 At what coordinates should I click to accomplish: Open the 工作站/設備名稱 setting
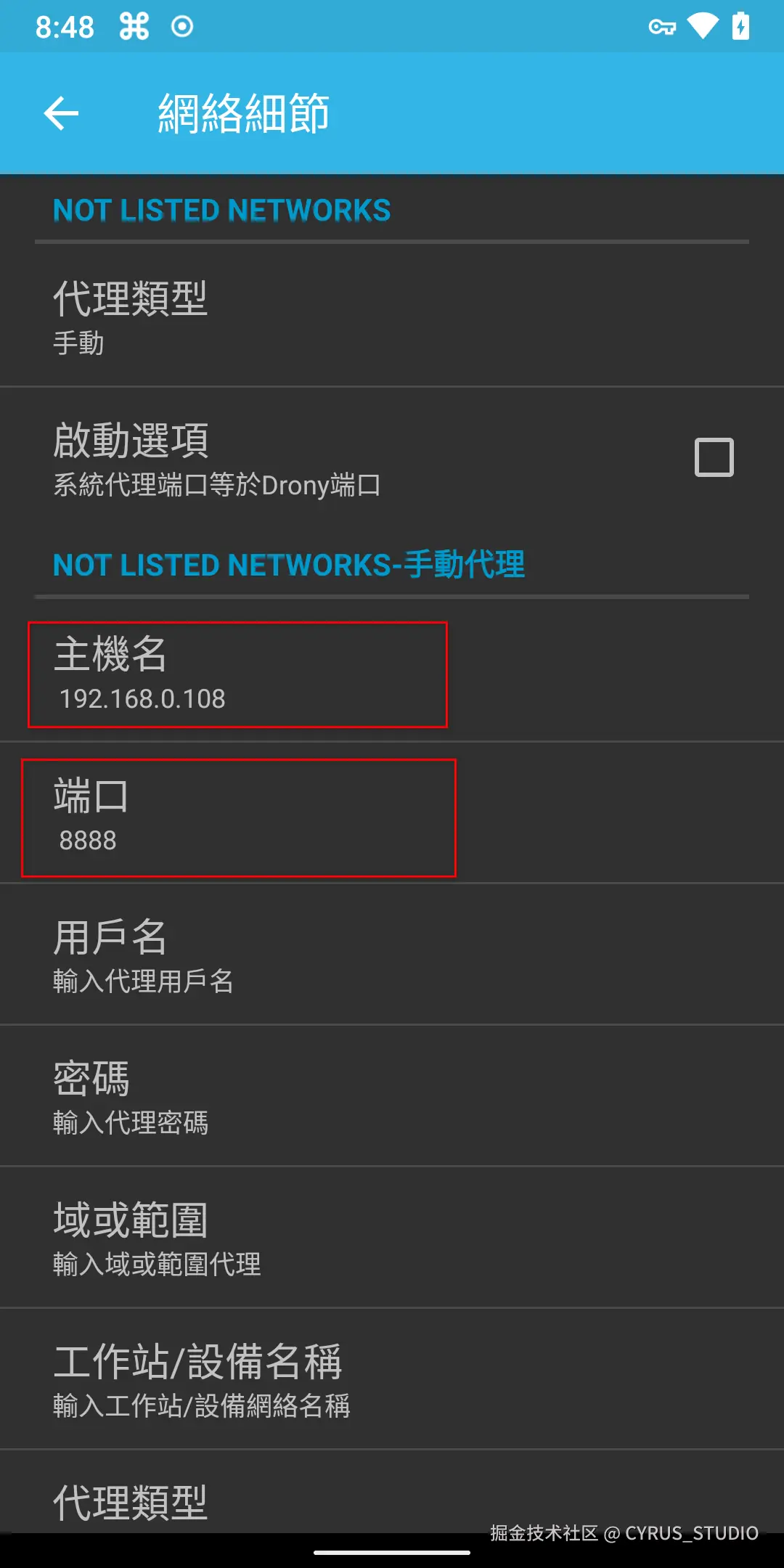coord(392,1379)
